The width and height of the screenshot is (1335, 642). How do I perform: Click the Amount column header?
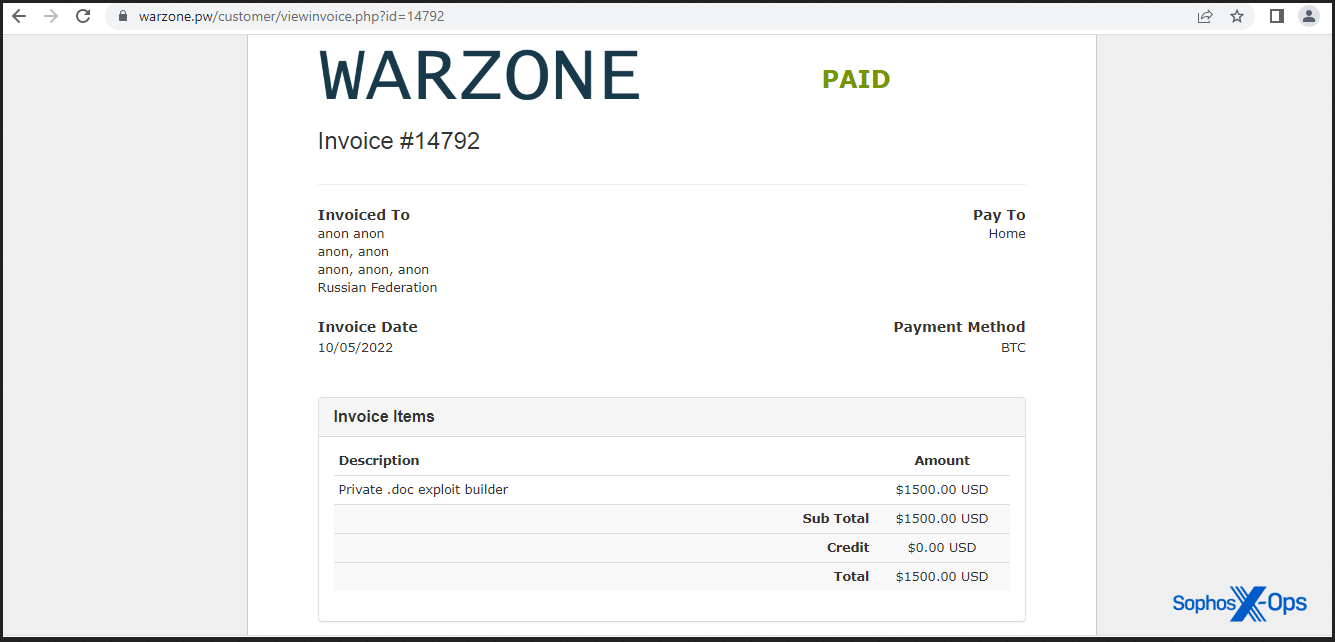click(x=942, y=461)
